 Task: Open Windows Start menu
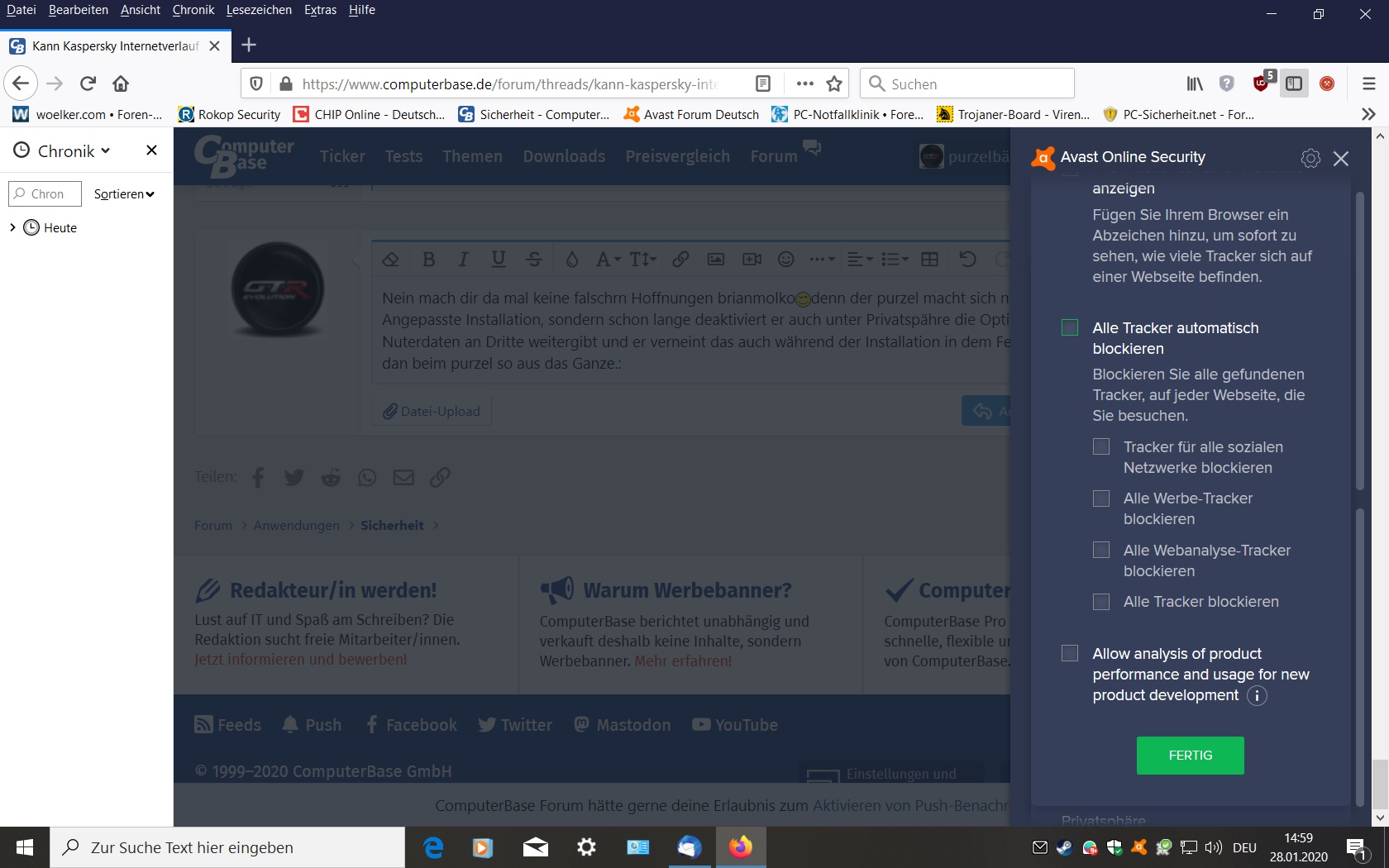25,847
